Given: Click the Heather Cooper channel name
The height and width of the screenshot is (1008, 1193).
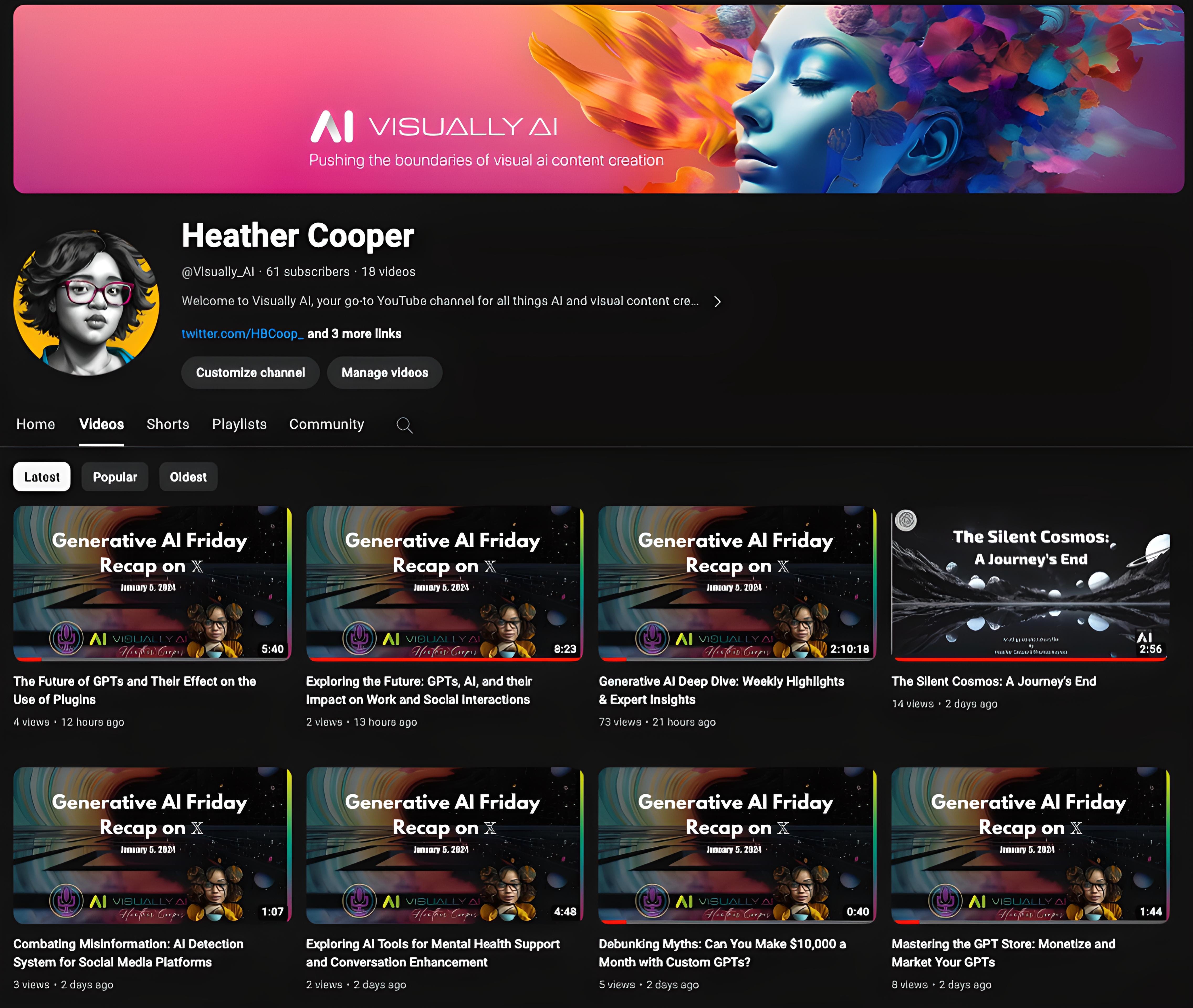Looking at the screenshot, I should [298, 235].
